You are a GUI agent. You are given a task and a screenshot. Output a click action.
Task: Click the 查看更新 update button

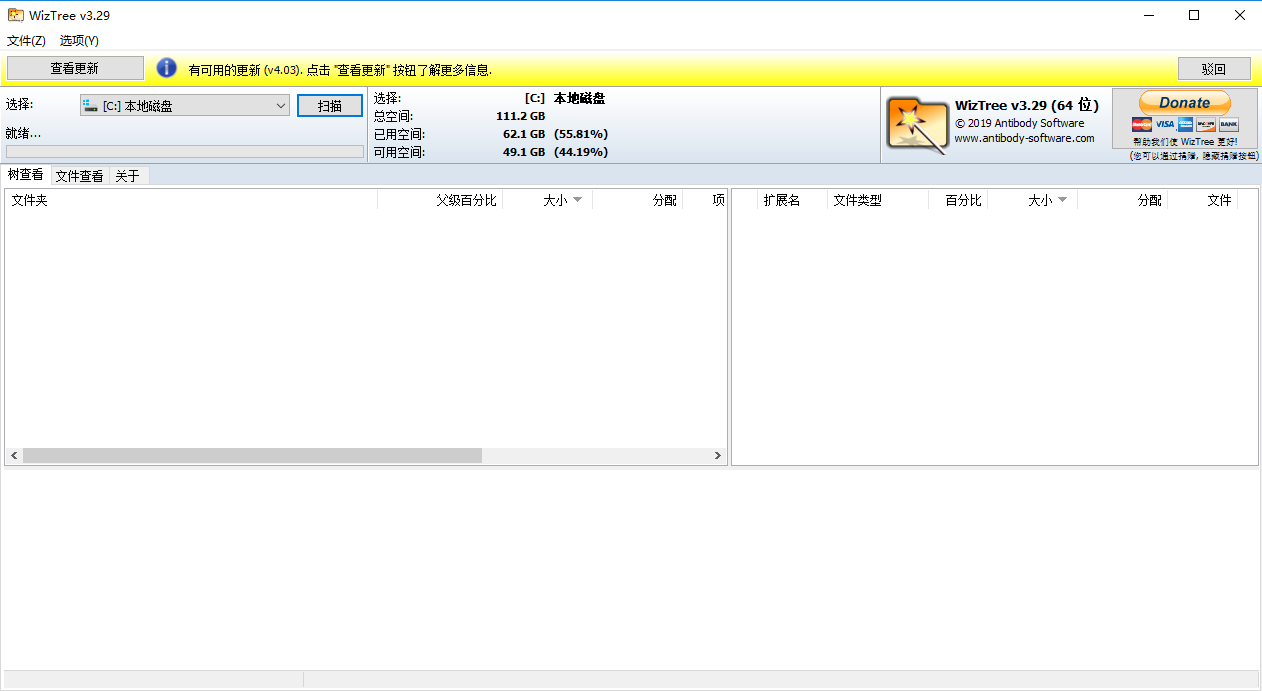click(x=75, y=67)
